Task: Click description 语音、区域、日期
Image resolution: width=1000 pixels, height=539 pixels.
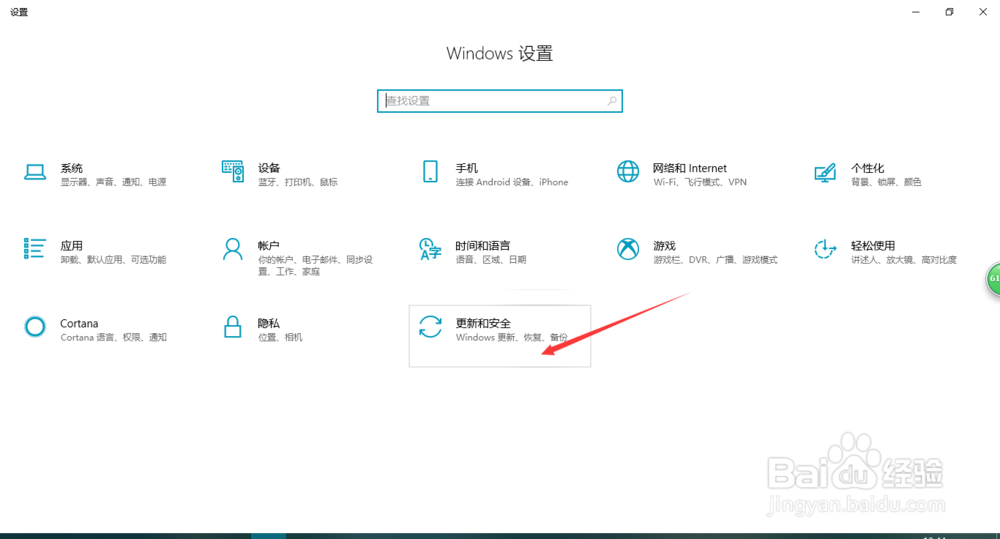Action: tap(491, 260)
